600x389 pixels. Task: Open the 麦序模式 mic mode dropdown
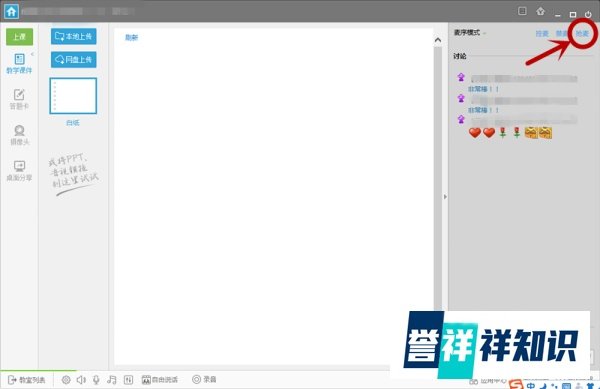470,33
